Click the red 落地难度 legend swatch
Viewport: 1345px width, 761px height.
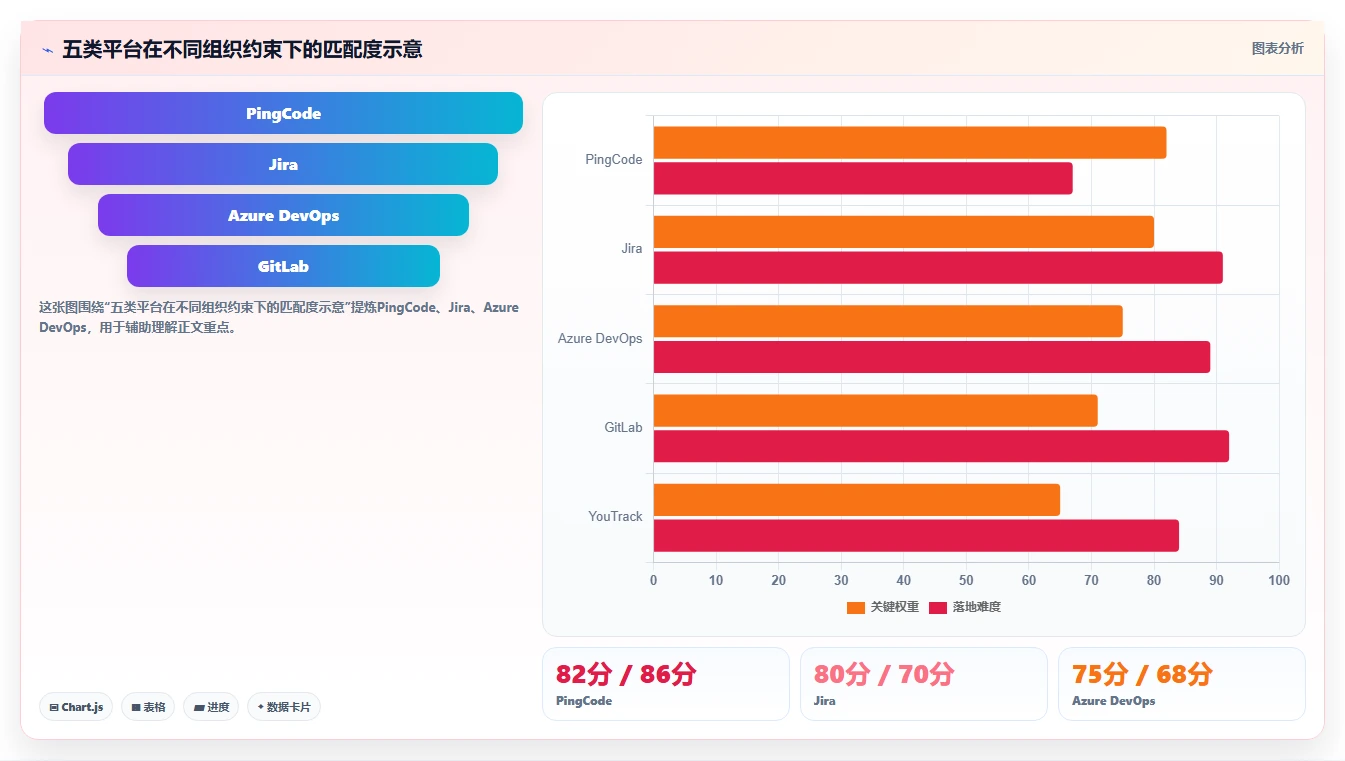point(938,607)
